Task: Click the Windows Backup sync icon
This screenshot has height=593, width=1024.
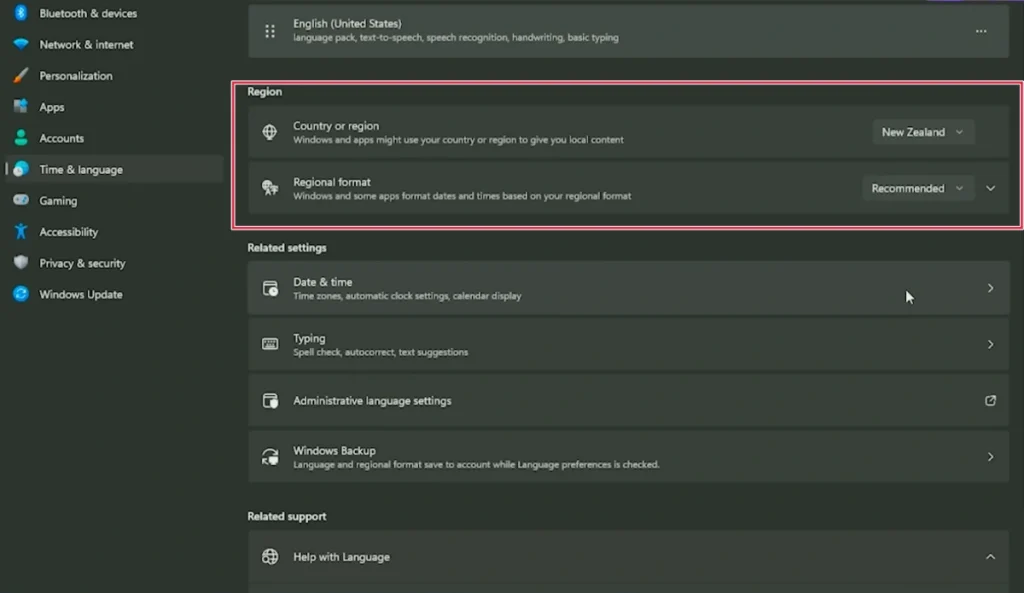Action: tap(270, 457)
